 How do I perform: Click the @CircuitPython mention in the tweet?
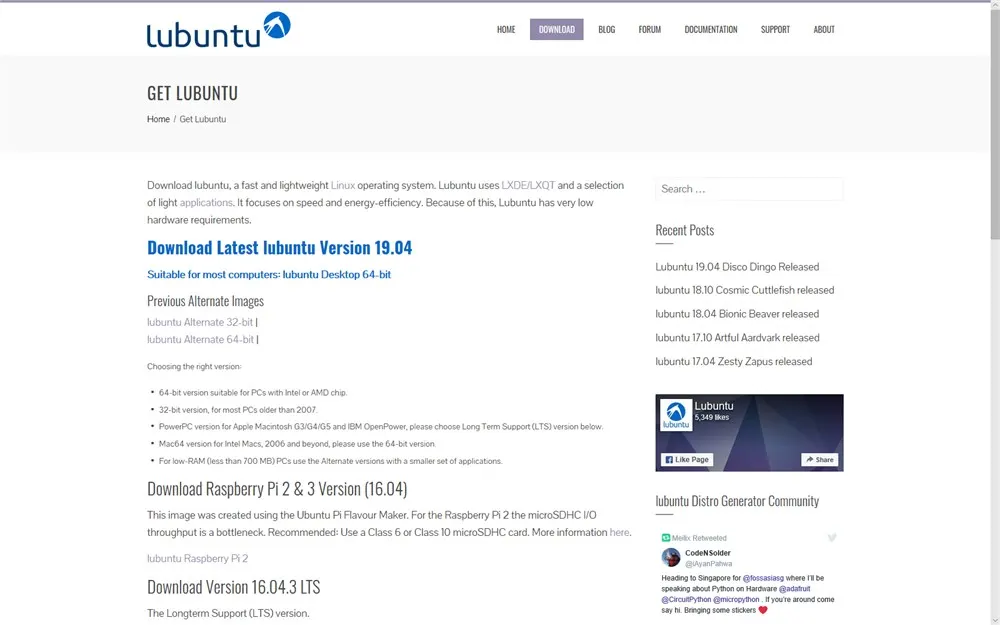tap(686, 600)
